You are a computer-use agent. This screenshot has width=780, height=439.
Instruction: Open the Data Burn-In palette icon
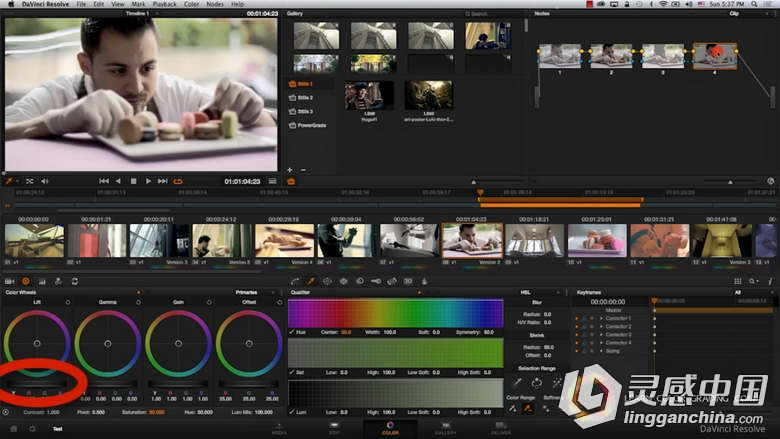424,281
